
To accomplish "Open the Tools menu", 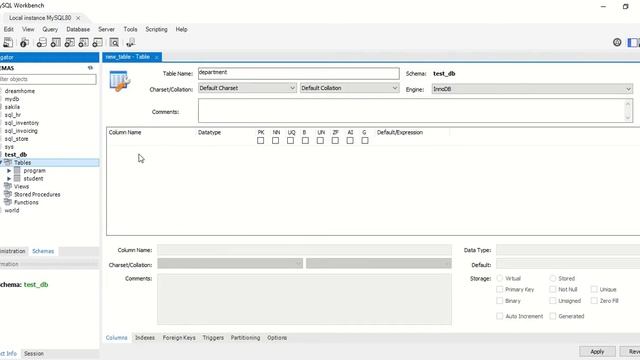I will (130, 29).
